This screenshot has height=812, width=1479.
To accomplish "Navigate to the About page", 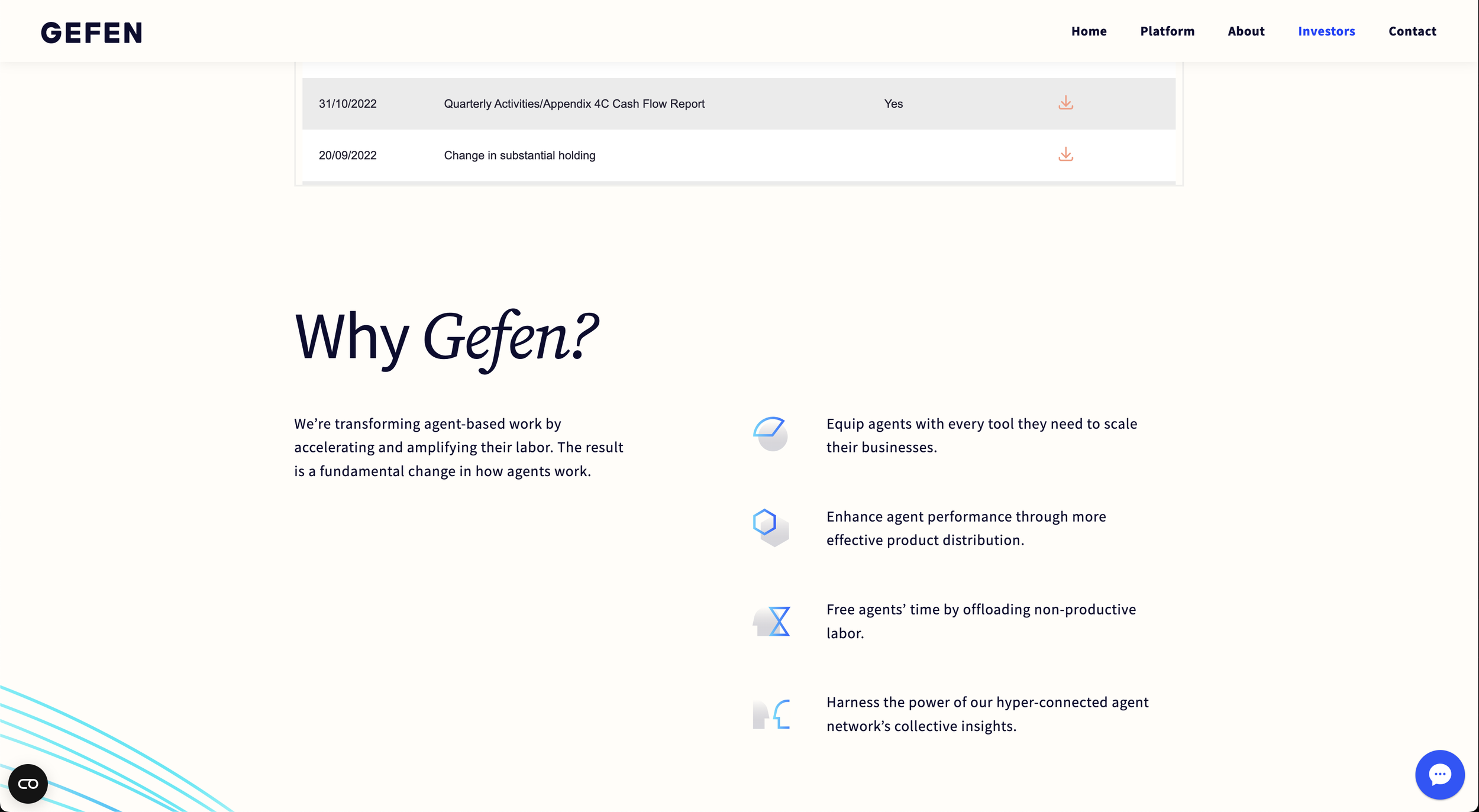I will [1246, 31].
